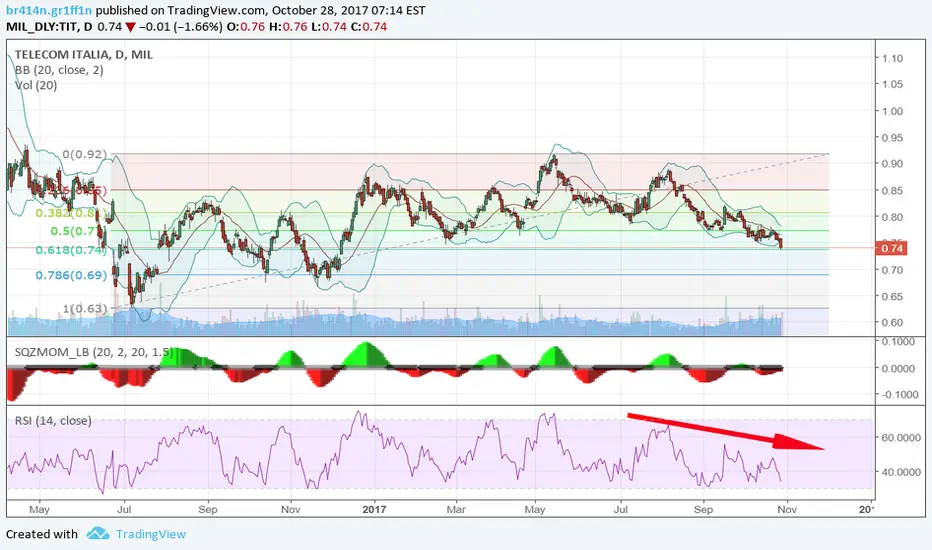Click the TradingView cloud logo icon

point(97,533)
